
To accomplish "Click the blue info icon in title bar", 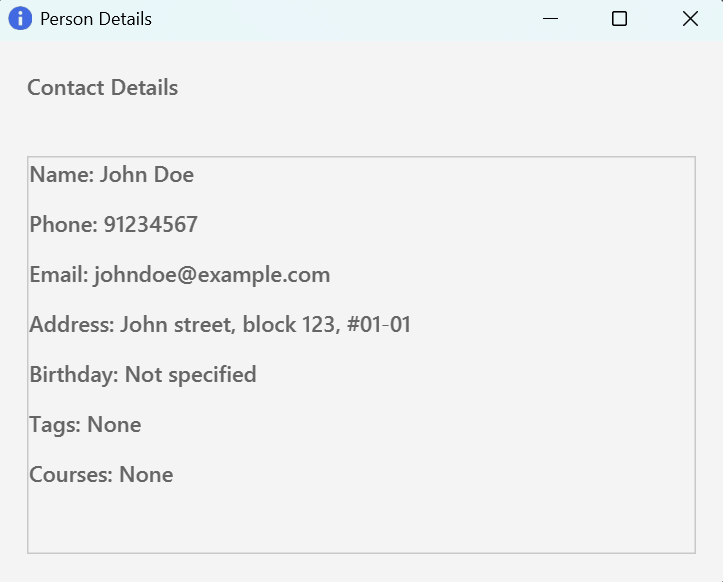I will pyautogui.click(x=20, y=19).
